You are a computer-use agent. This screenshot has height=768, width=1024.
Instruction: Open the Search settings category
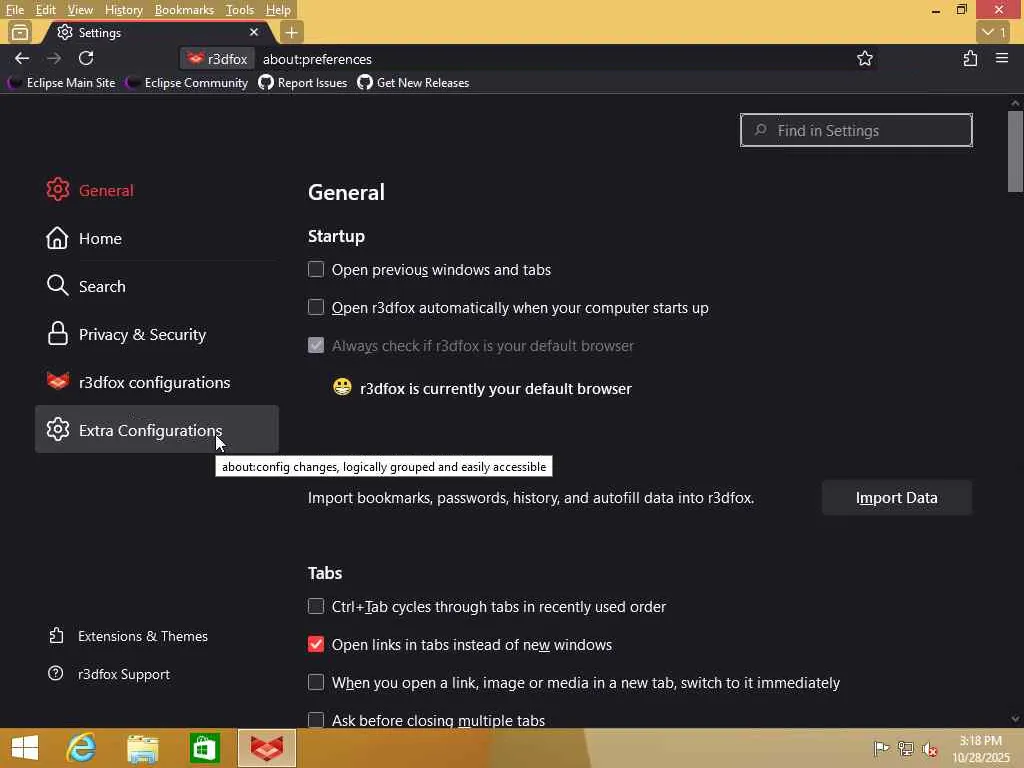[x=157, y=286]
